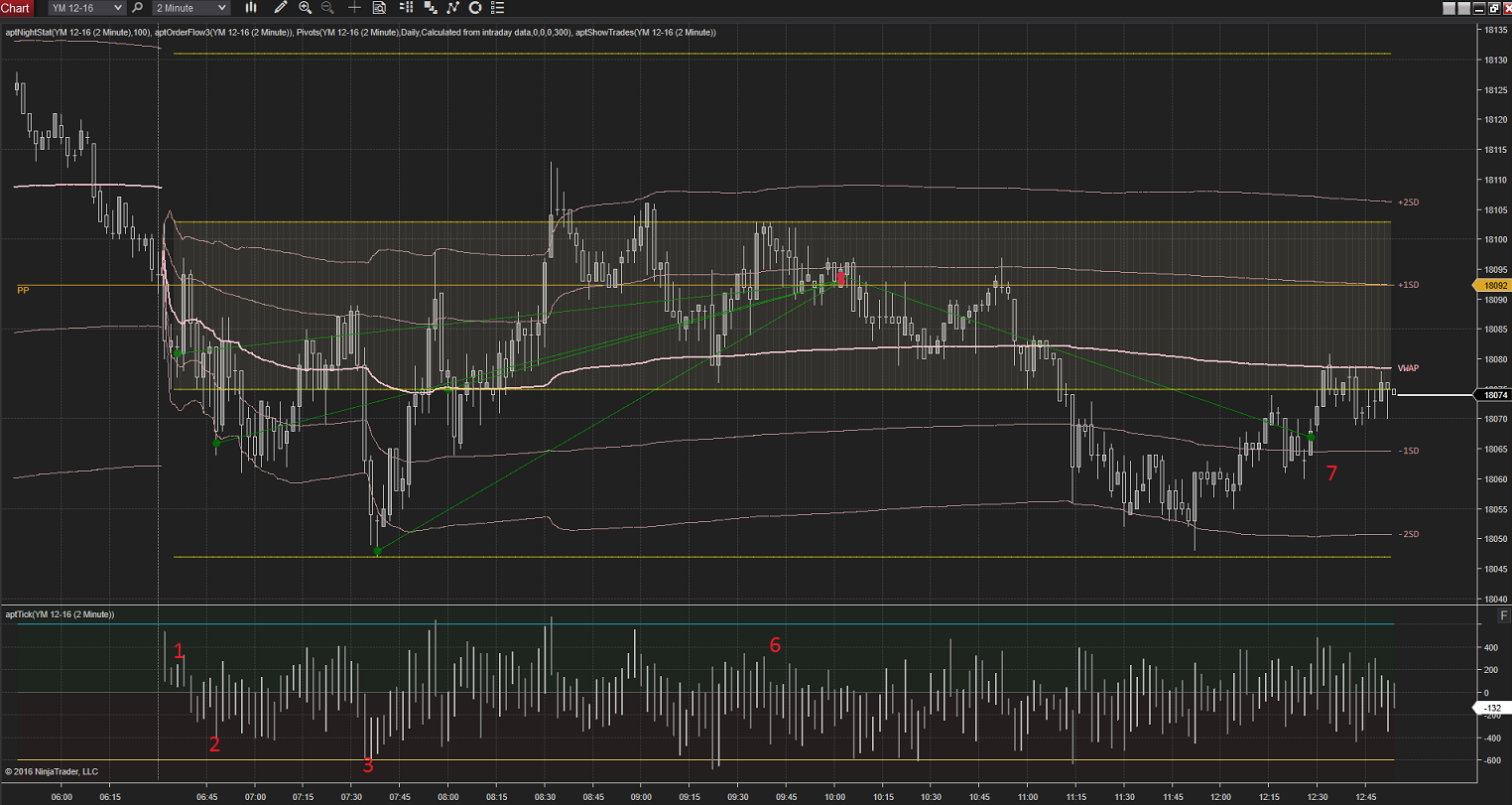1512x805 pixels.
Task: Click the green trade marker near 12:30
Action: tap(1311, 437)
